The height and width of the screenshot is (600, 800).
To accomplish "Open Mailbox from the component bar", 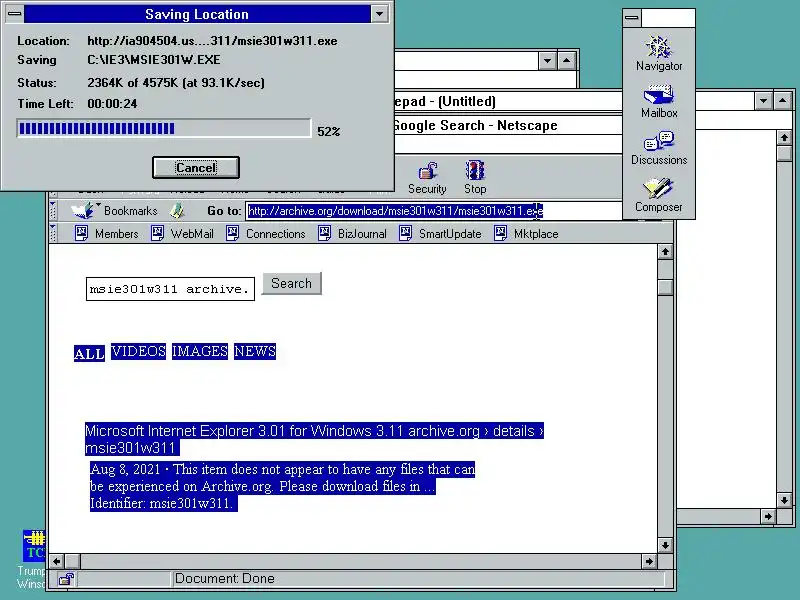I will tap(659, 101).
